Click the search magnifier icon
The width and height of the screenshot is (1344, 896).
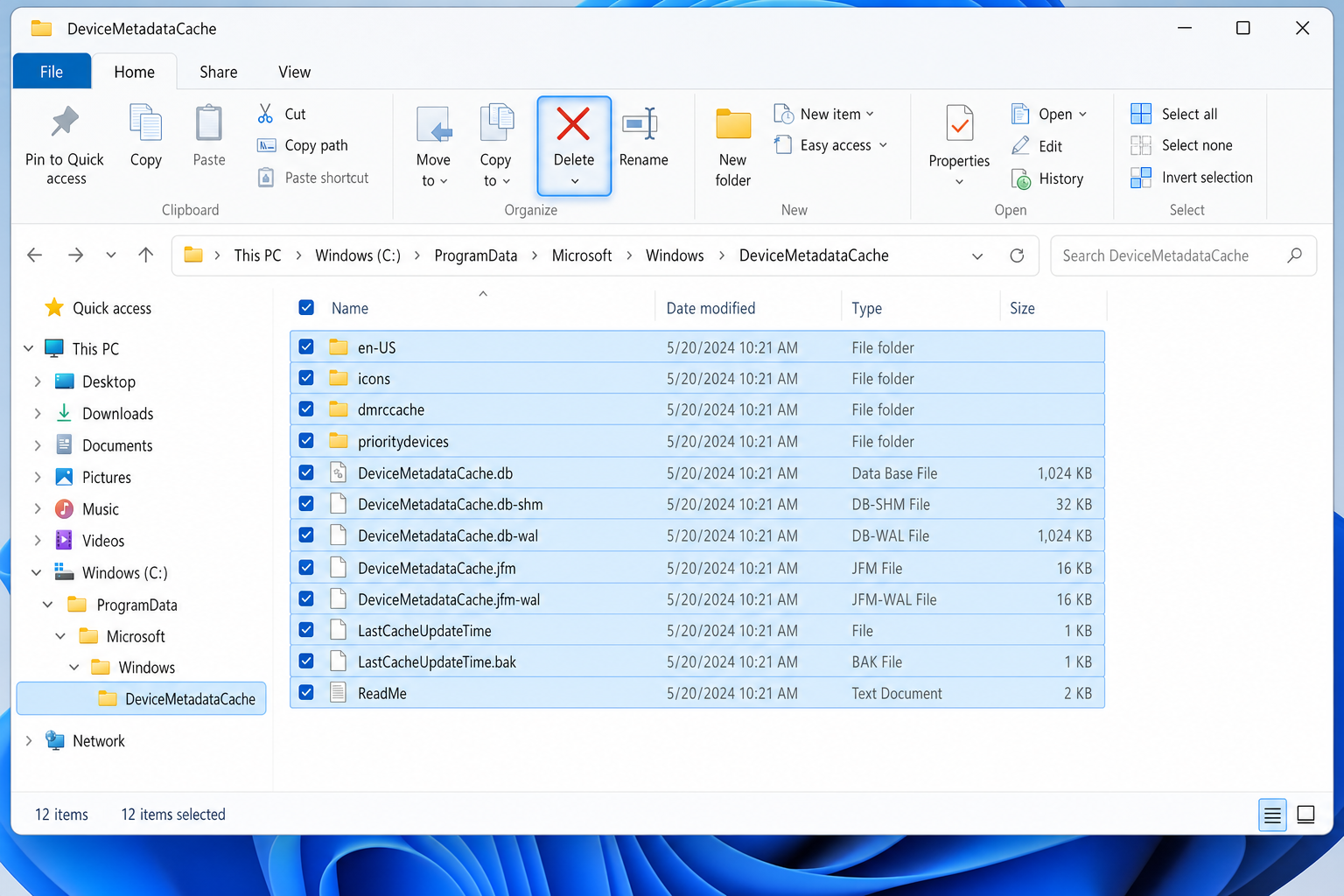coord(1294,255)
